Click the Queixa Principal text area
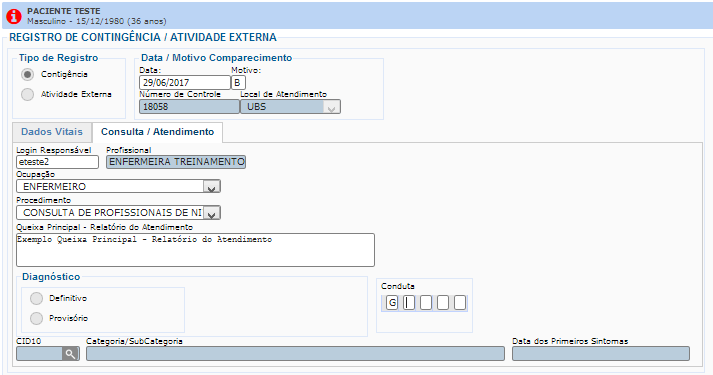This screenshot has width=713, height=375. point(196,250)
